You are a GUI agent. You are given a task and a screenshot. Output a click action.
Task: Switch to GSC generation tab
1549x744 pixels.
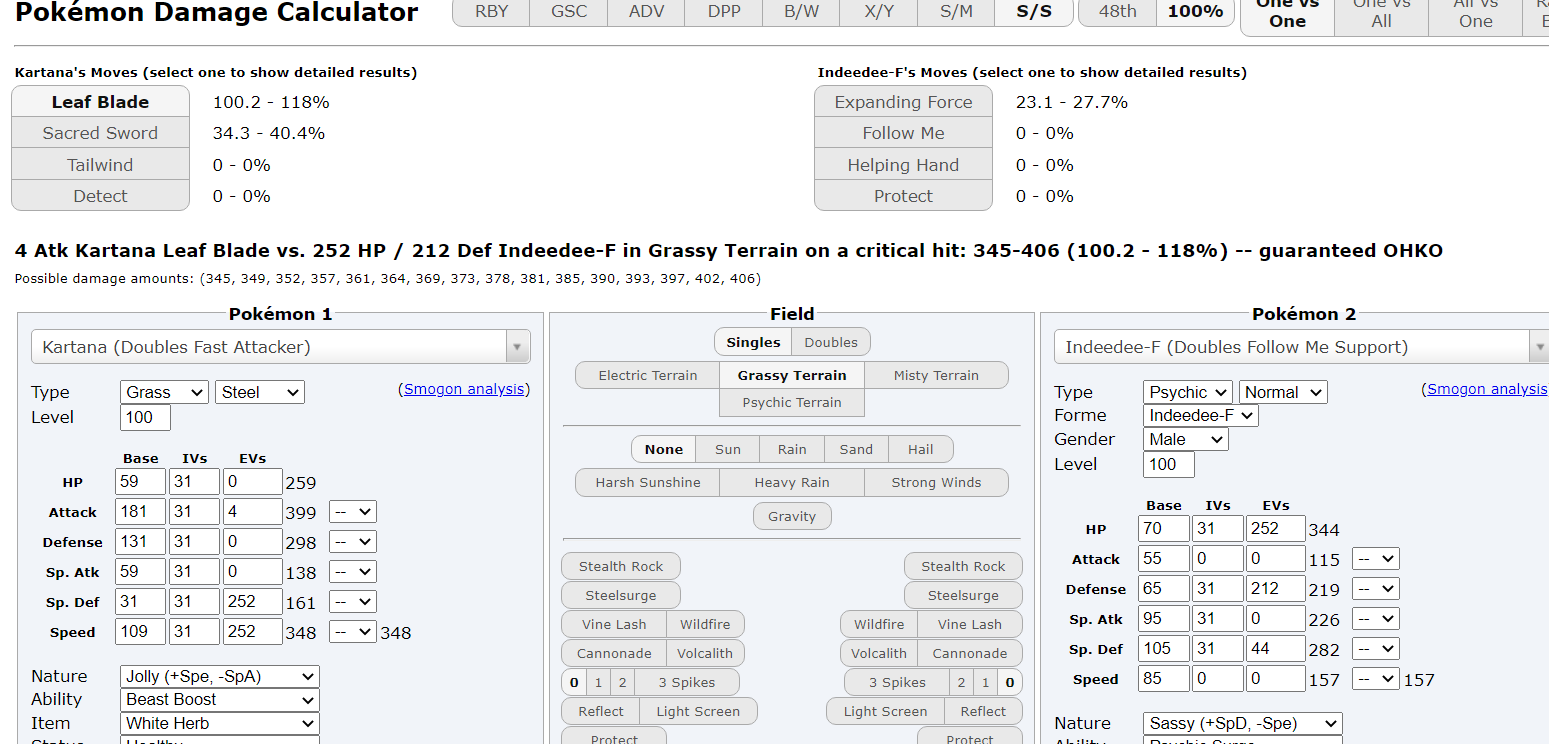point(569,11)
